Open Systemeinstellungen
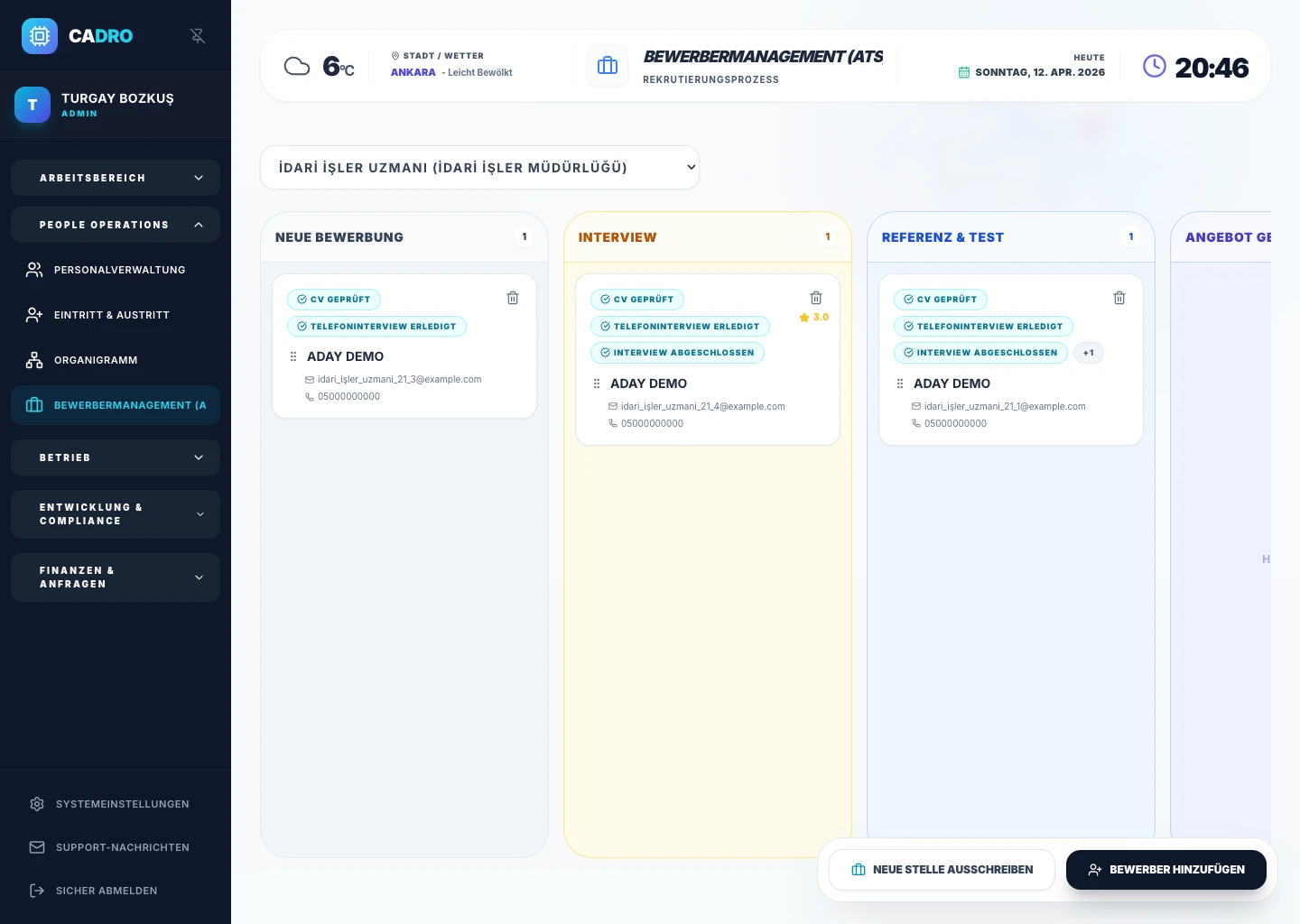The image size is (1300, 924). click(x=116, y=804)
